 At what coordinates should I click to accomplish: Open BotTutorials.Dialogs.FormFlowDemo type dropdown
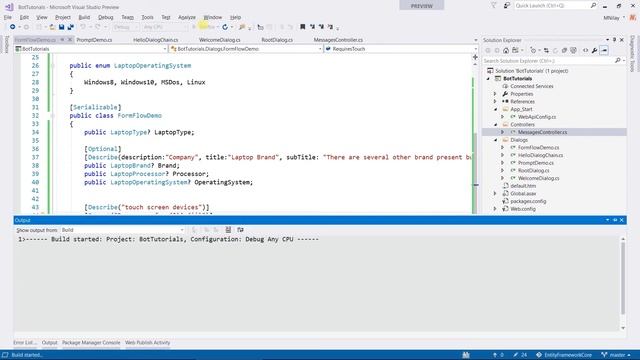246,49
